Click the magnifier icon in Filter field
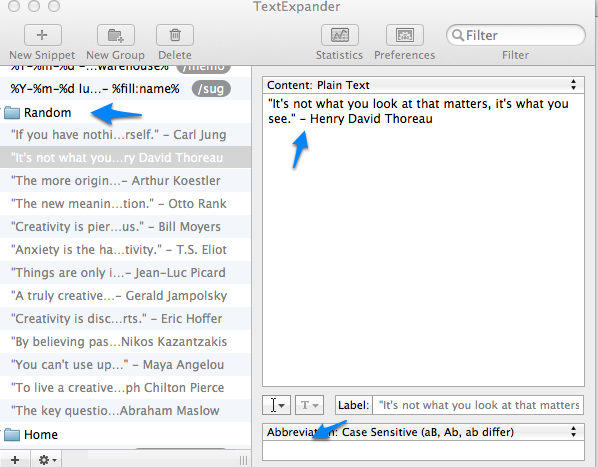This screenshot has height=467, width=598. click(457, 35)
